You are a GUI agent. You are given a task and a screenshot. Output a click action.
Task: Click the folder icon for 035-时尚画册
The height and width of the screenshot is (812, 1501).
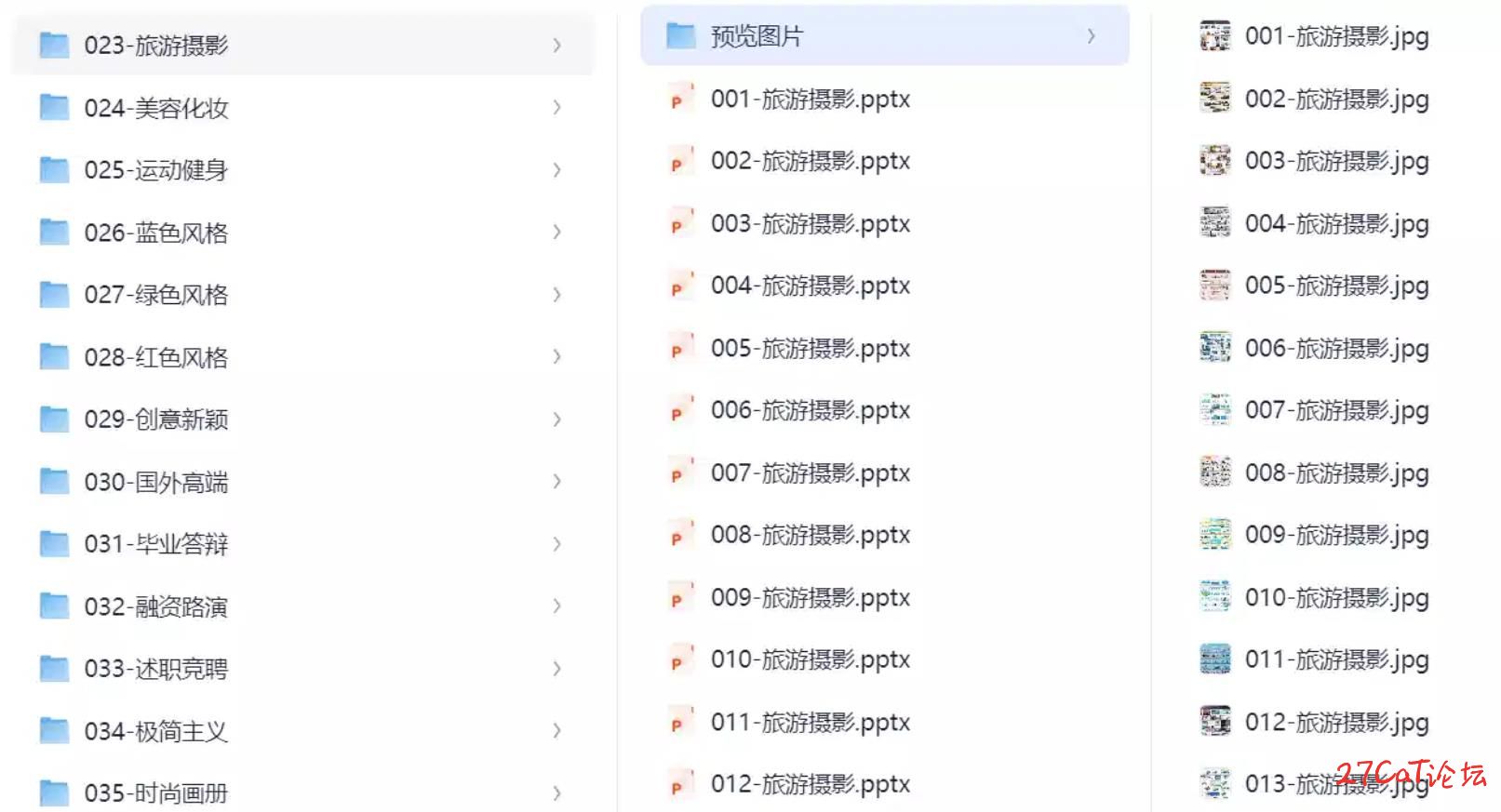pos(54,793)
